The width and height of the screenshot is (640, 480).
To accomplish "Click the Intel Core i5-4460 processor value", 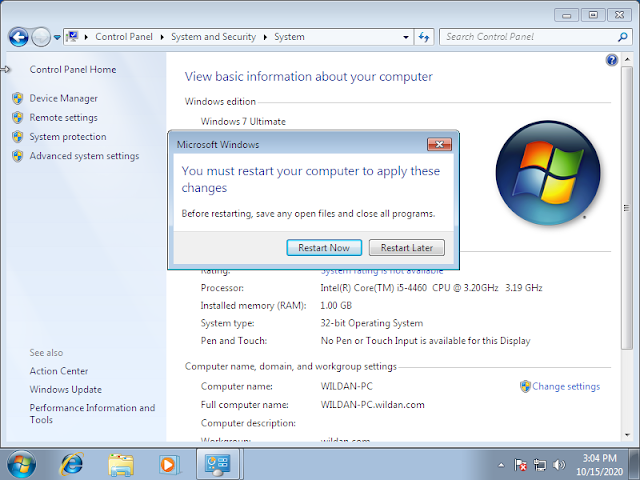I will 431,288.
